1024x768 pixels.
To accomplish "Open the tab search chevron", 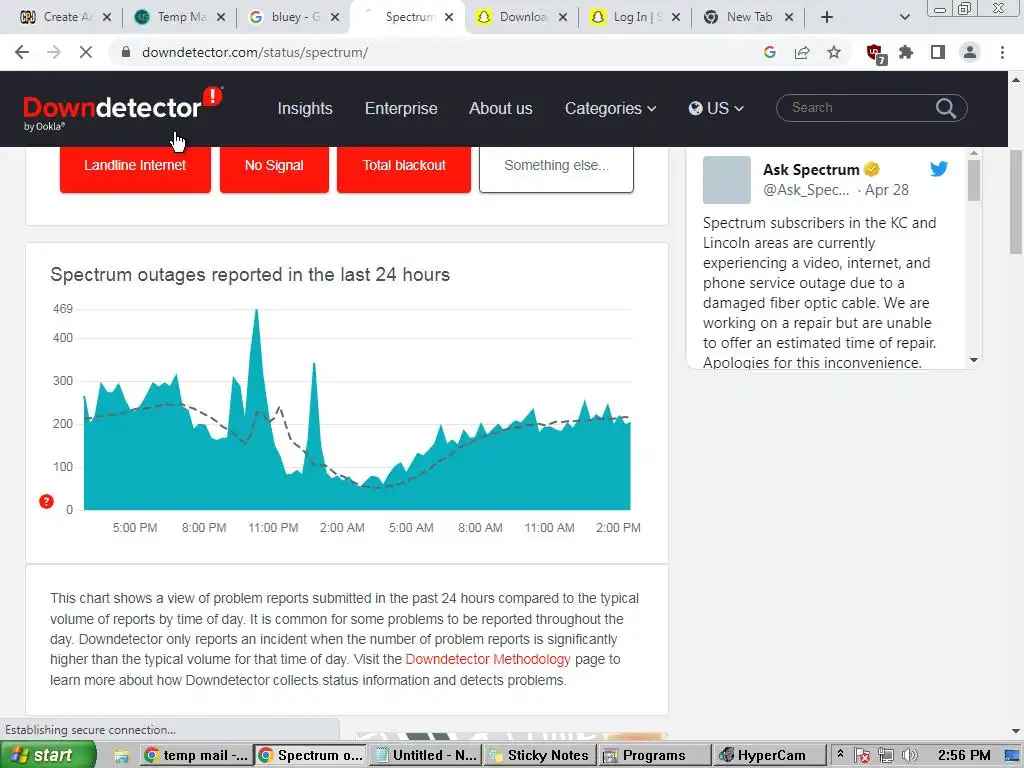I will coord(904,17).
